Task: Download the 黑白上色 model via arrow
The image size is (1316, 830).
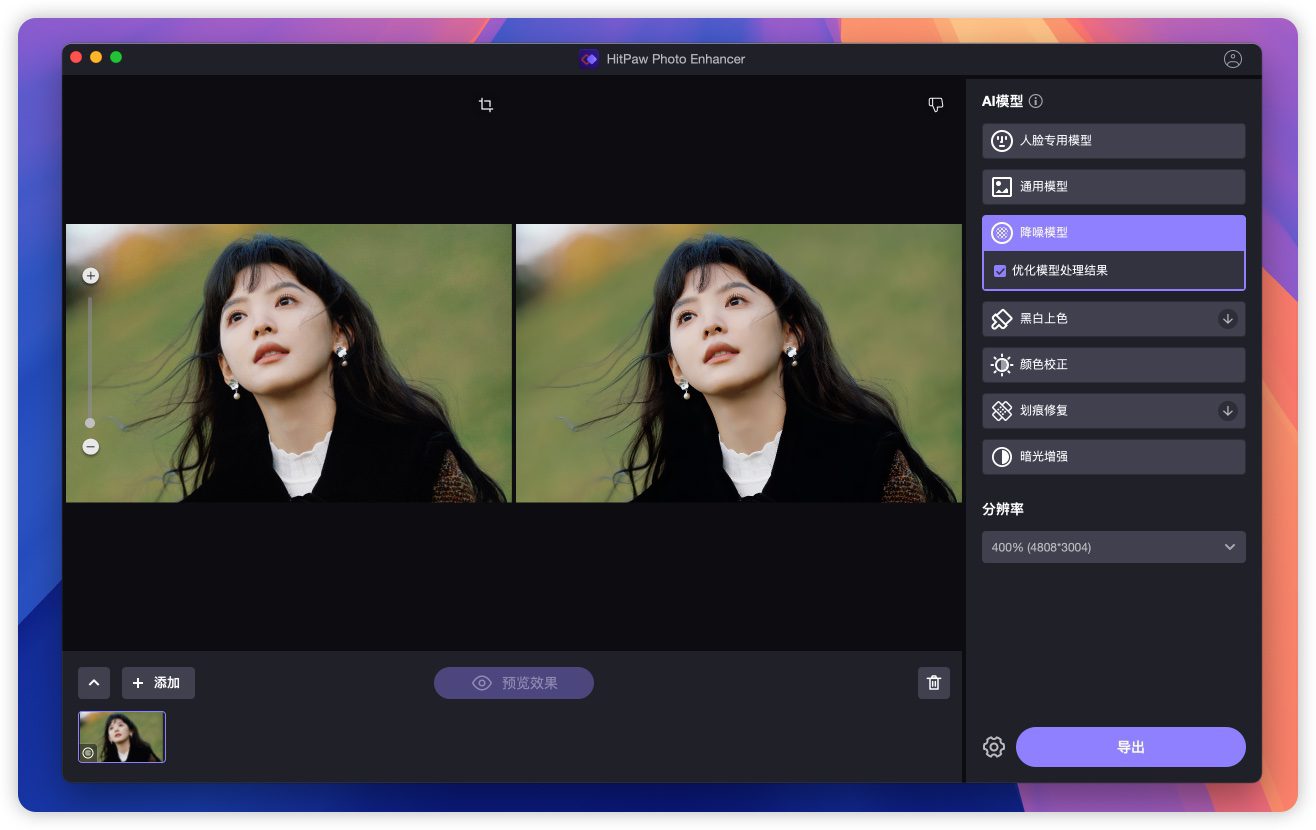Action: click(x=1227, y=319)
